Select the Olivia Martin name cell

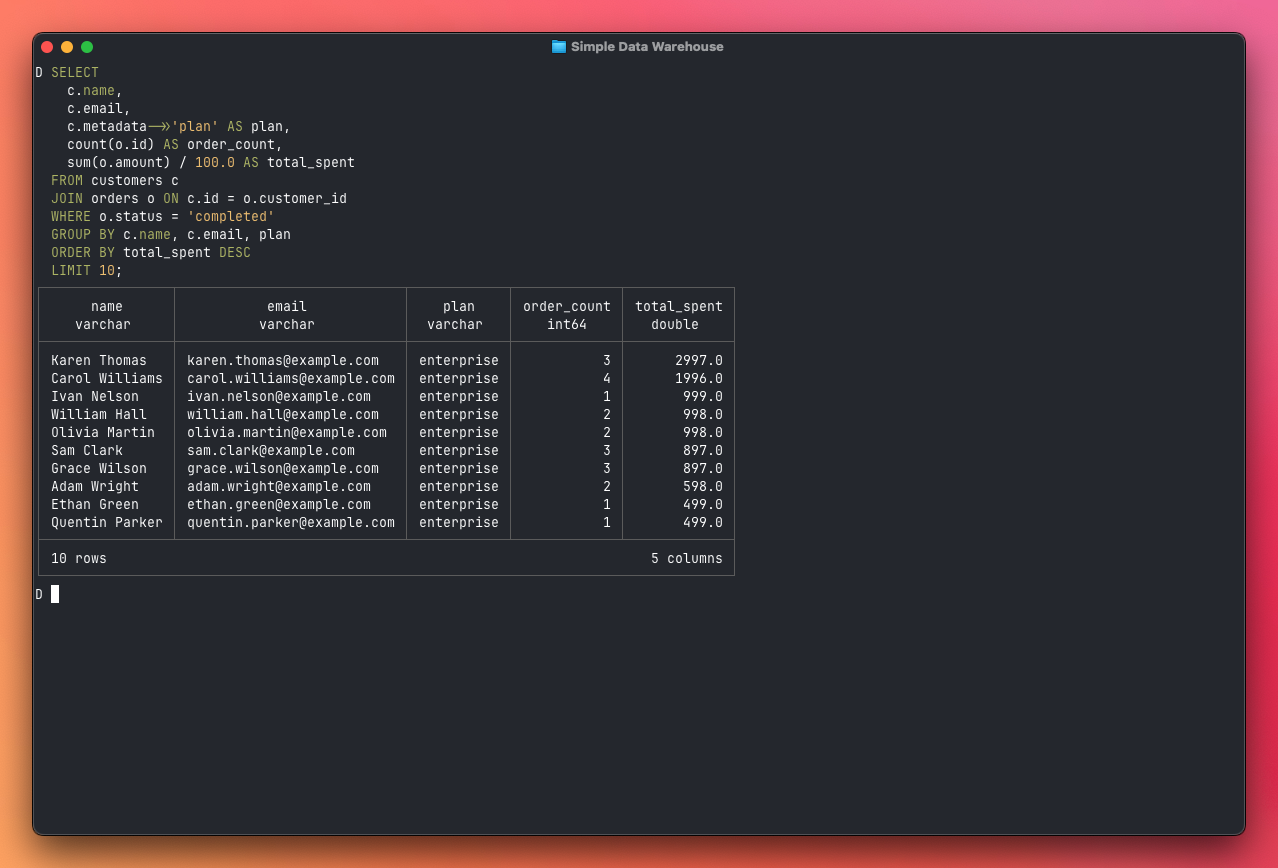103,433
